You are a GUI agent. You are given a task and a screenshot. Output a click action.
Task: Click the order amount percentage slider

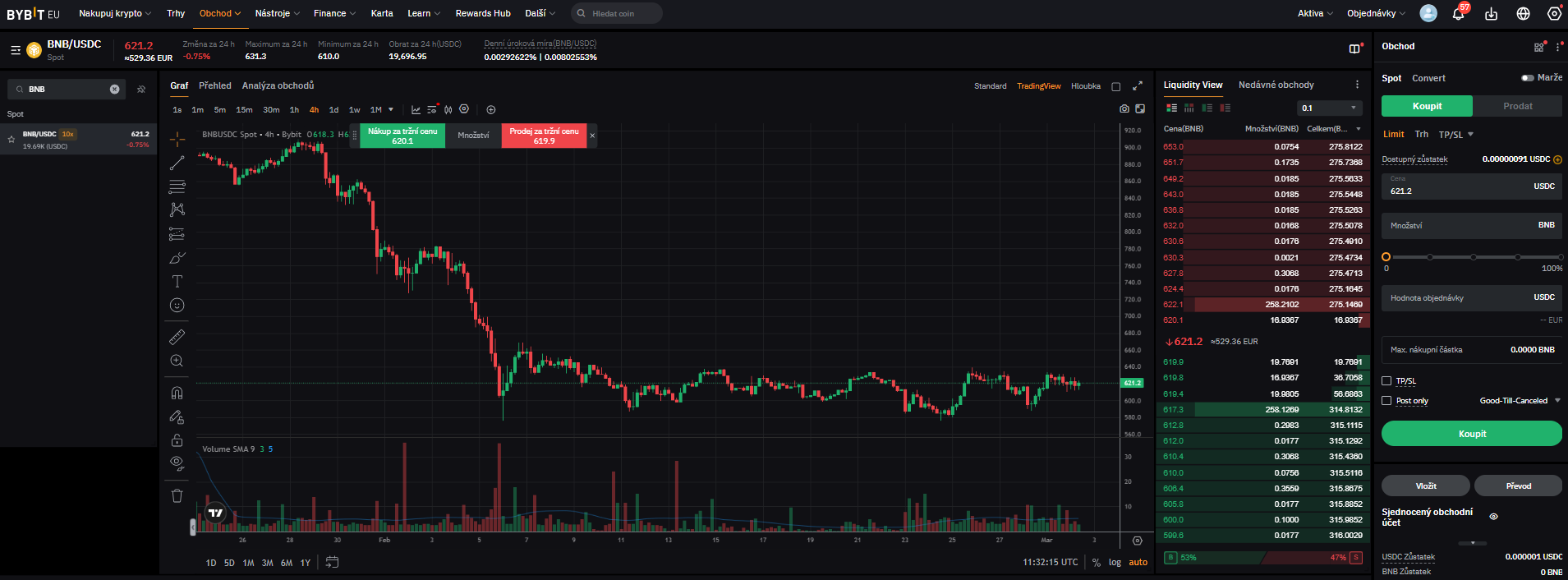click(x=1473, y=257)
